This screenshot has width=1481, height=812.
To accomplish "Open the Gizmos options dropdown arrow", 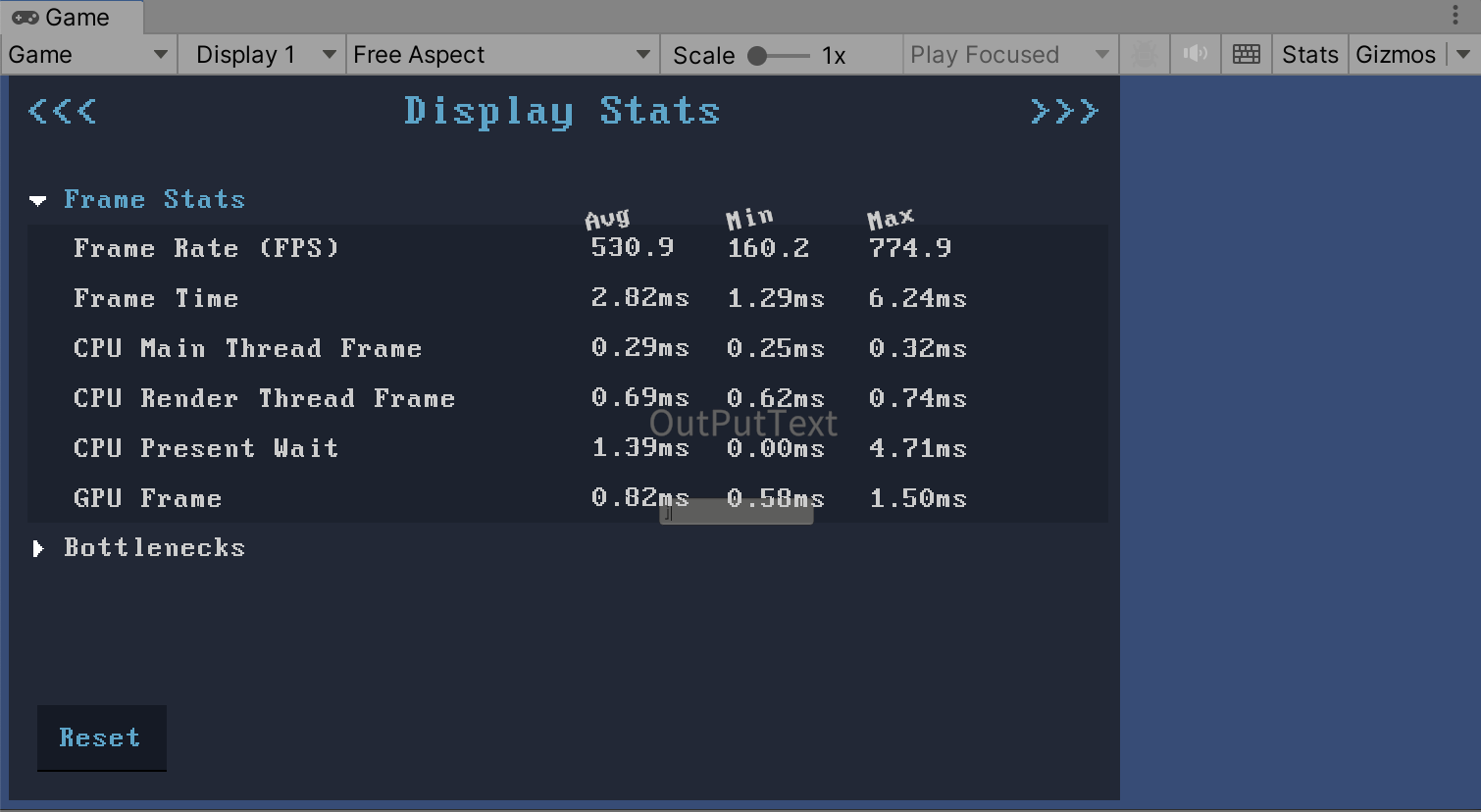I will click(1464, 54).
